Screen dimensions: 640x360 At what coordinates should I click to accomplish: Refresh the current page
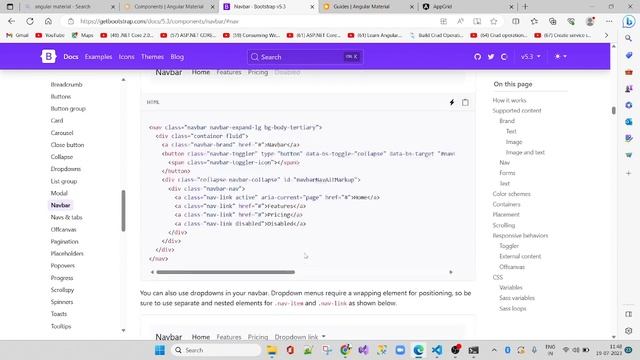click(x=30, y=21)
